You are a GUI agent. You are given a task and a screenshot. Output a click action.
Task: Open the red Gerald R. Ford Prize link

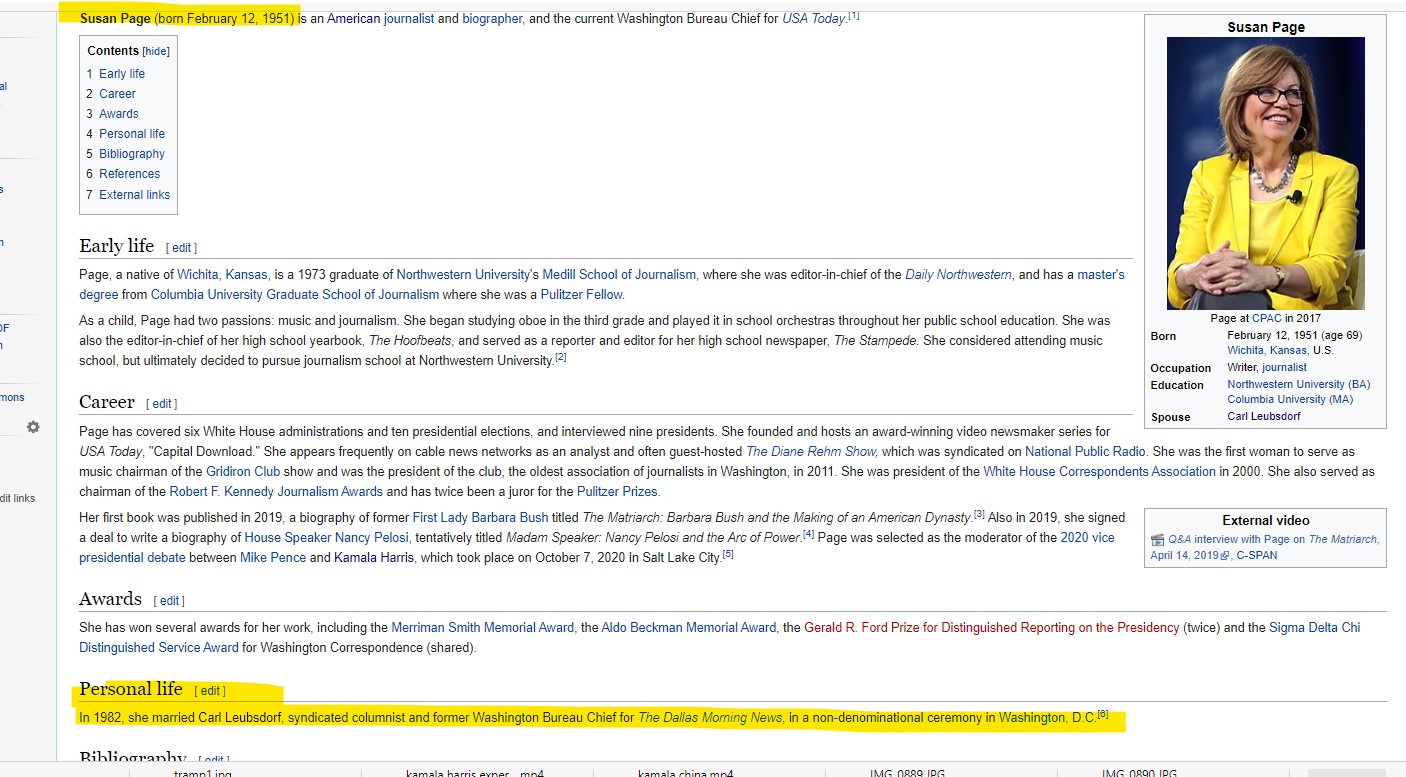[991, 628]
